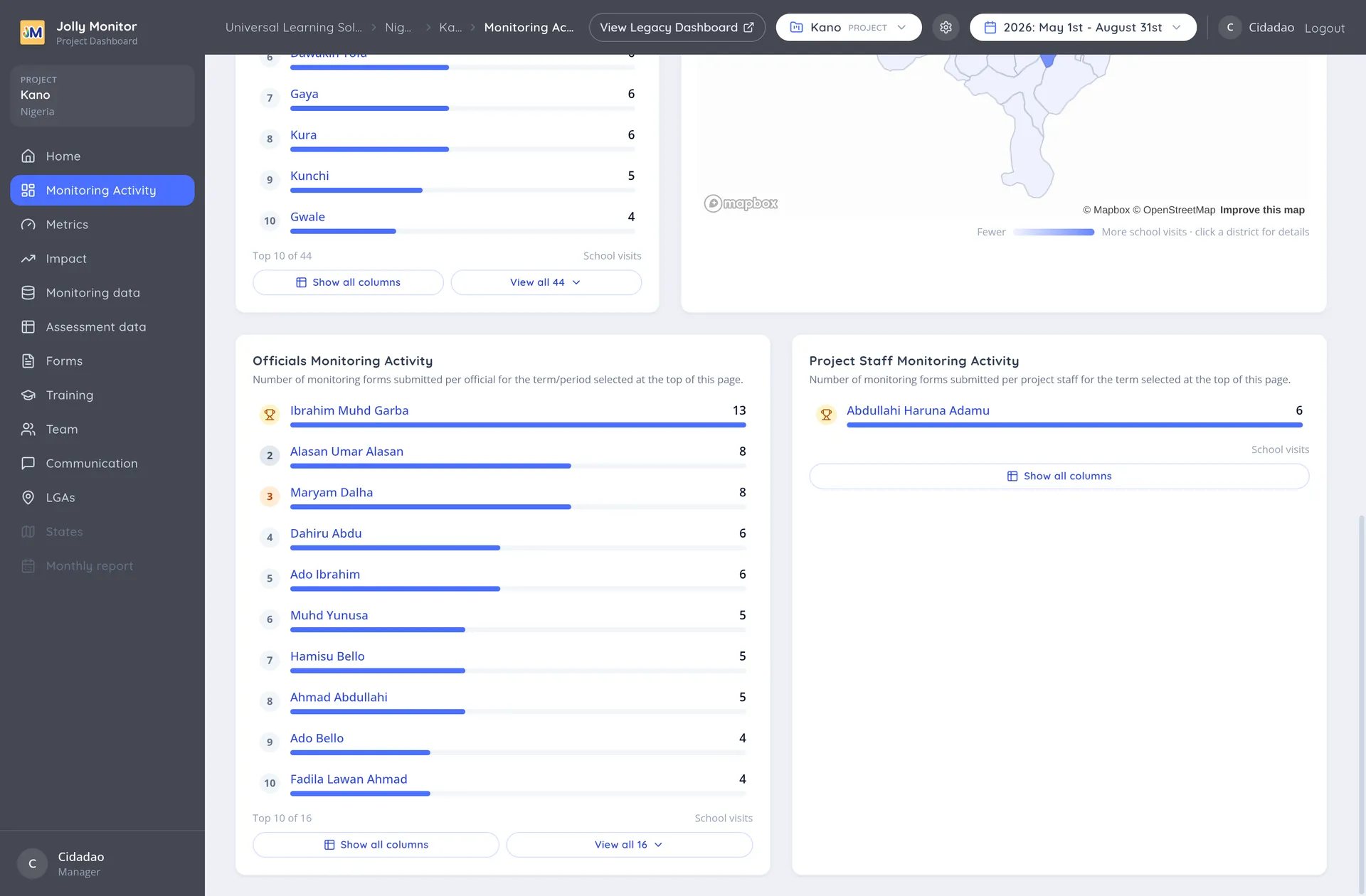Open Ahmad Abdullahi link

(x=339, y=697)
